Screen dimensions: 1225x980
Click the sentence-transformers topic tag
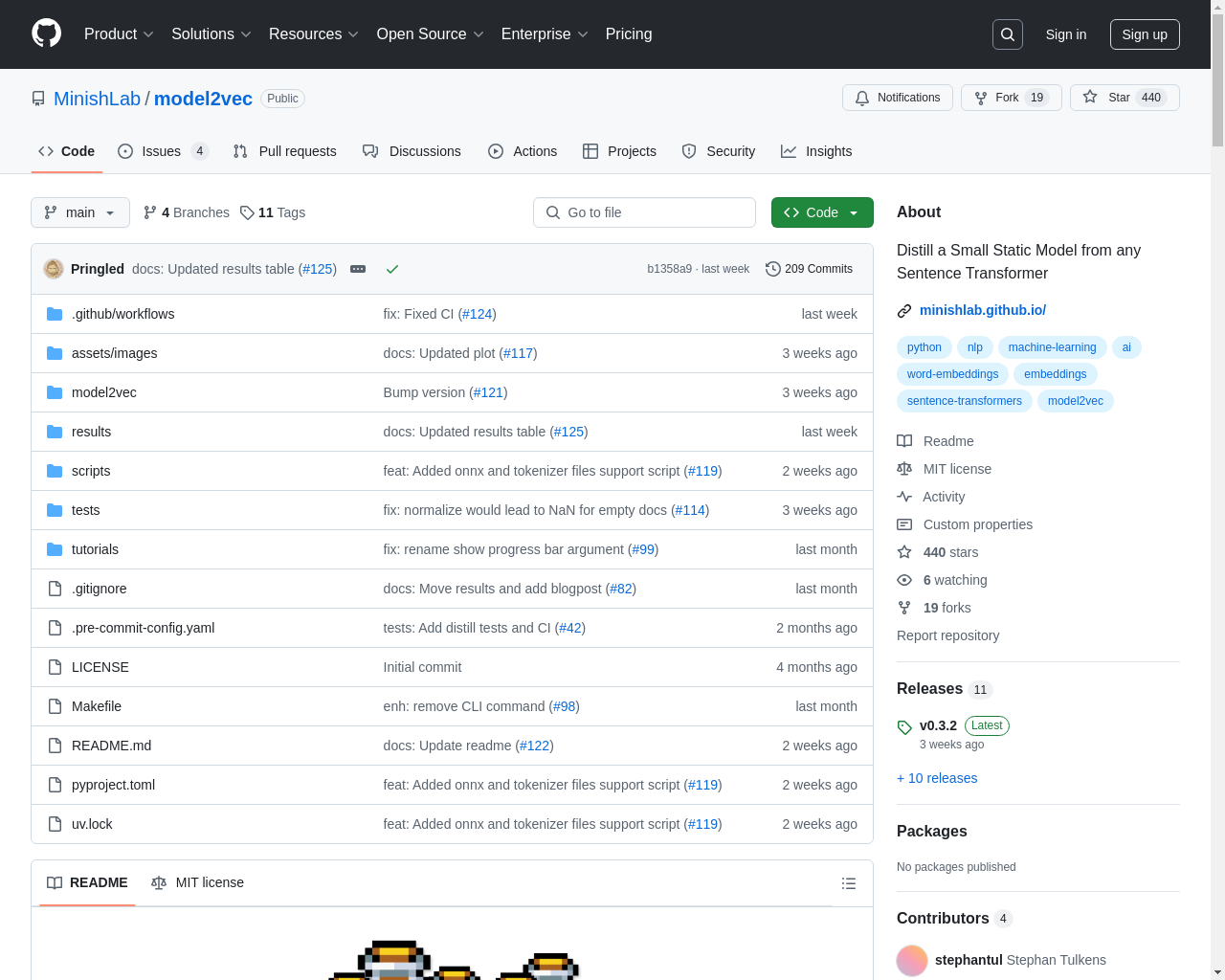click(x=965, y=401)
